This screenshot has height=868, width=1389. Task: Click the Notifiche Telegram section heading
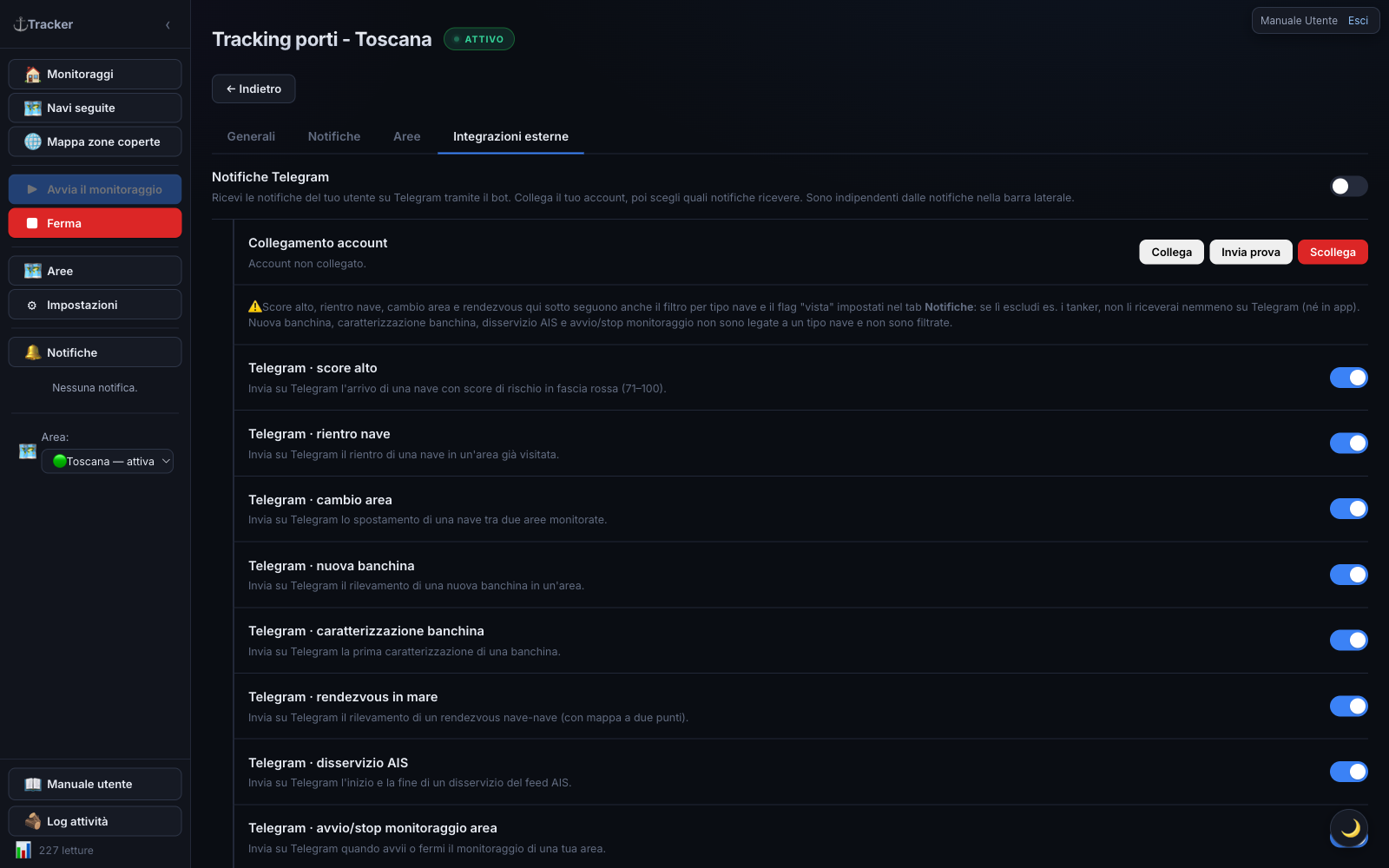(x=270, y=177)
